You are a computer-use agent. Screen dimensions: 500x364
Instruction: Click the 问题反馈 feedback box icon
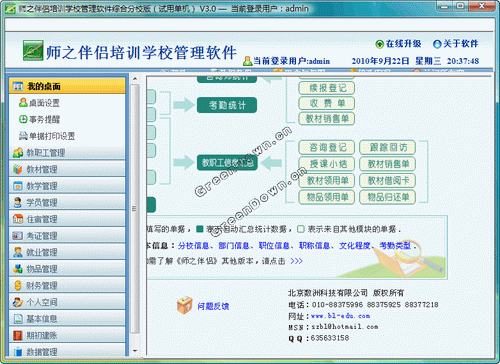[x=185, y=305]
